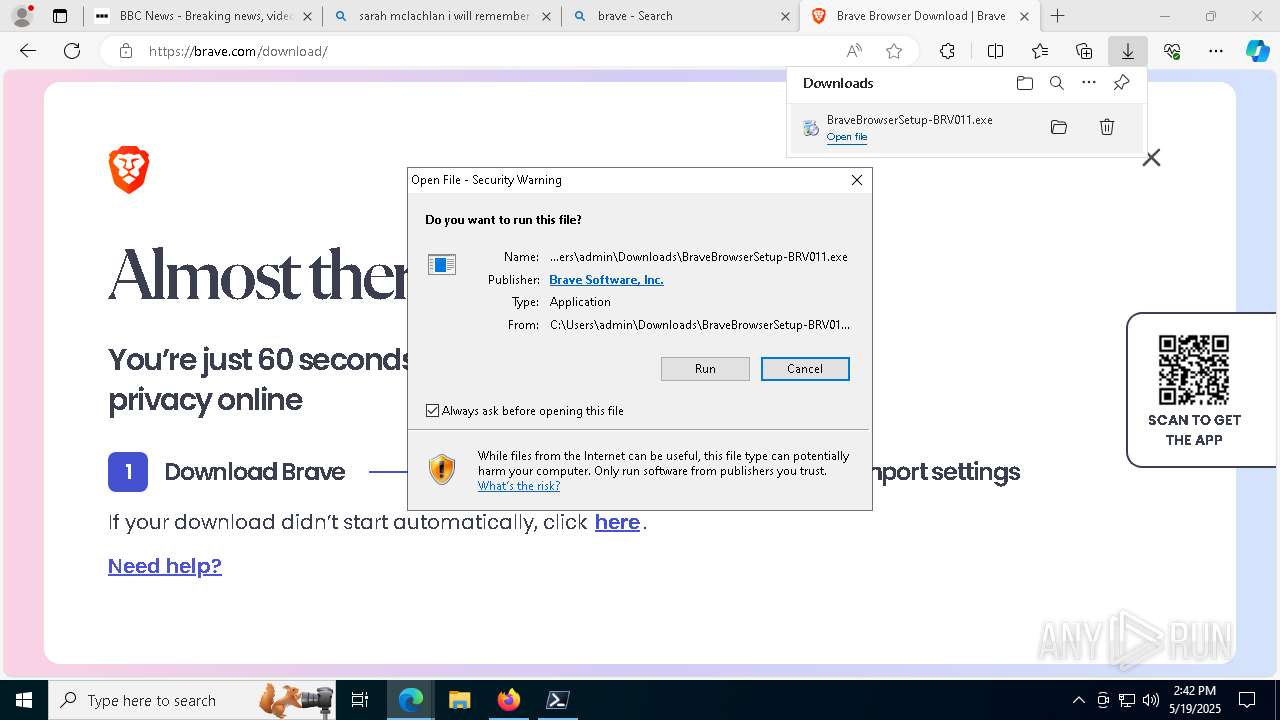Click the network icon in system tray
1280x720 pixels.
[1127, 700]
